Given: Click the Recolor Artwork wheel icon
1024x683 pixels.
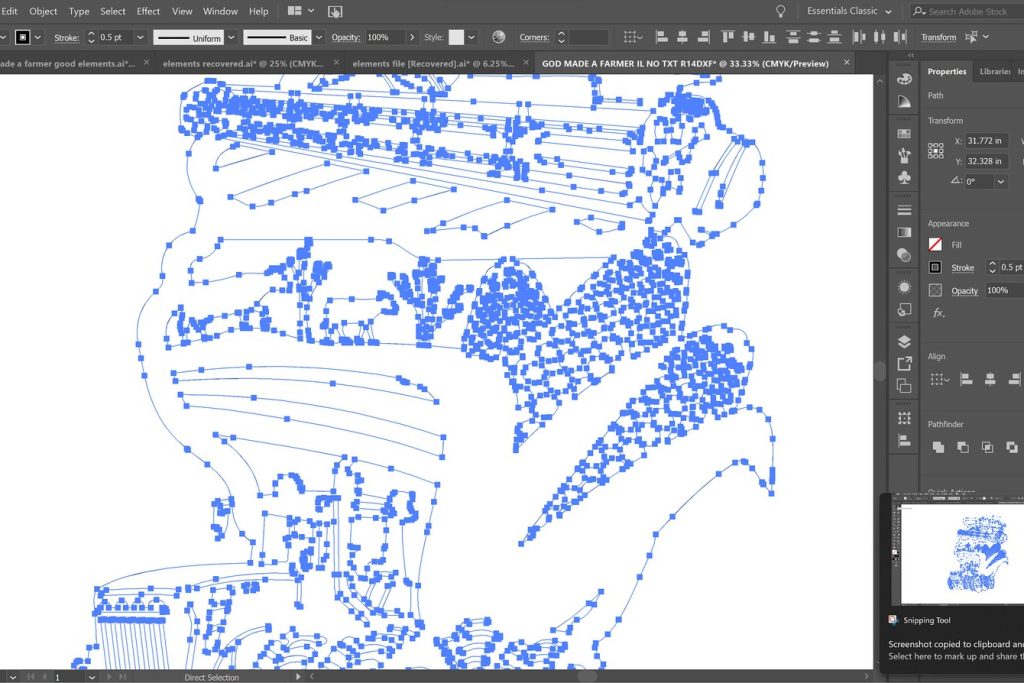Looking at the screenshot, I should pos(498,37).
